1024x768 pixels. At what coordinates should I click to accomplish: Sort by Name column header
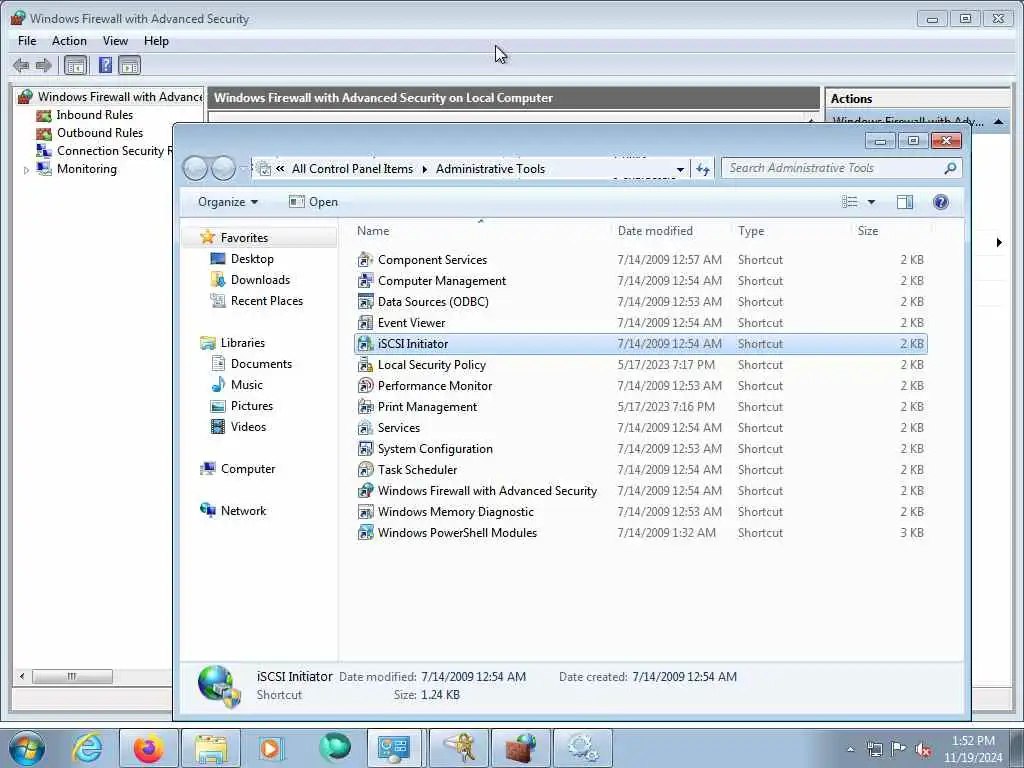373,231
